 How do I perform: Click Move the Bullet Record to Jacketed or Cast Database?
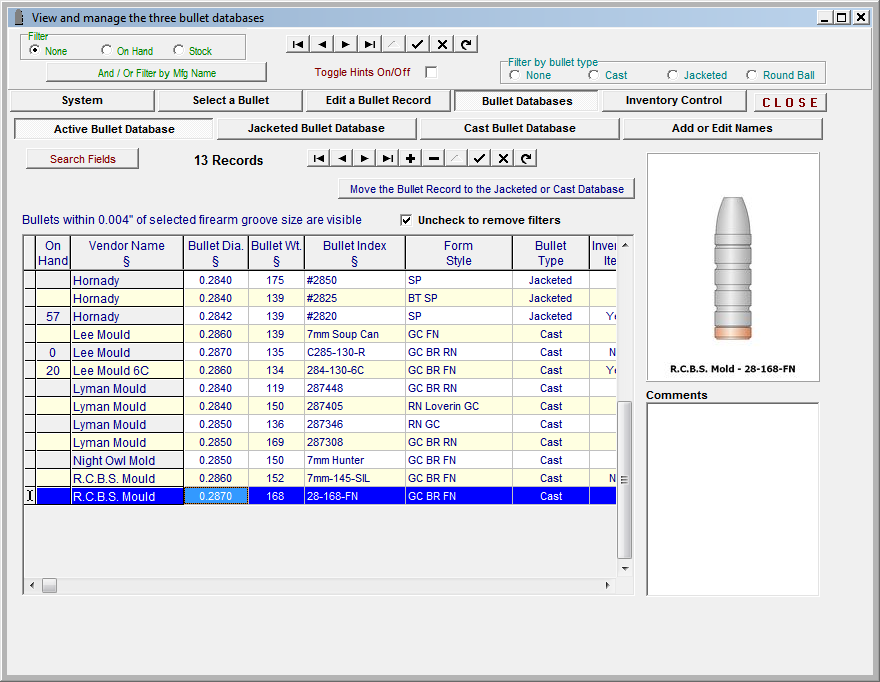[487, 189]
